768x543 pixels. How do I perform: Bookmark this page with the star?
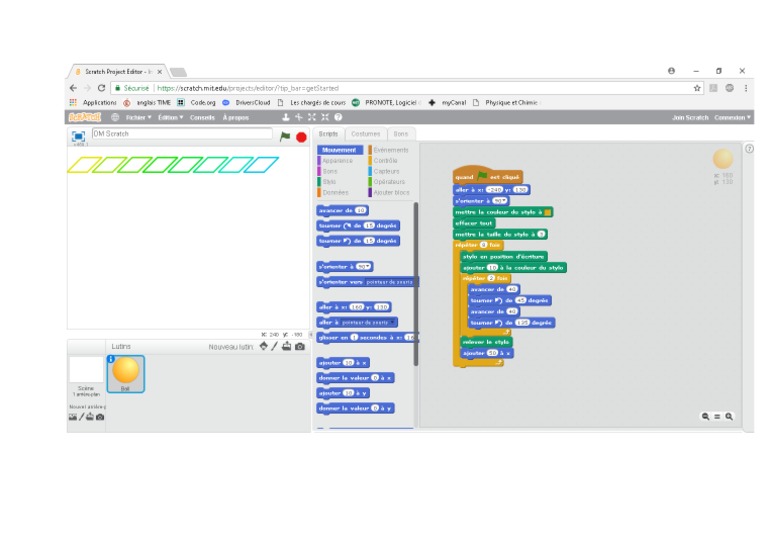pos(697,88)
